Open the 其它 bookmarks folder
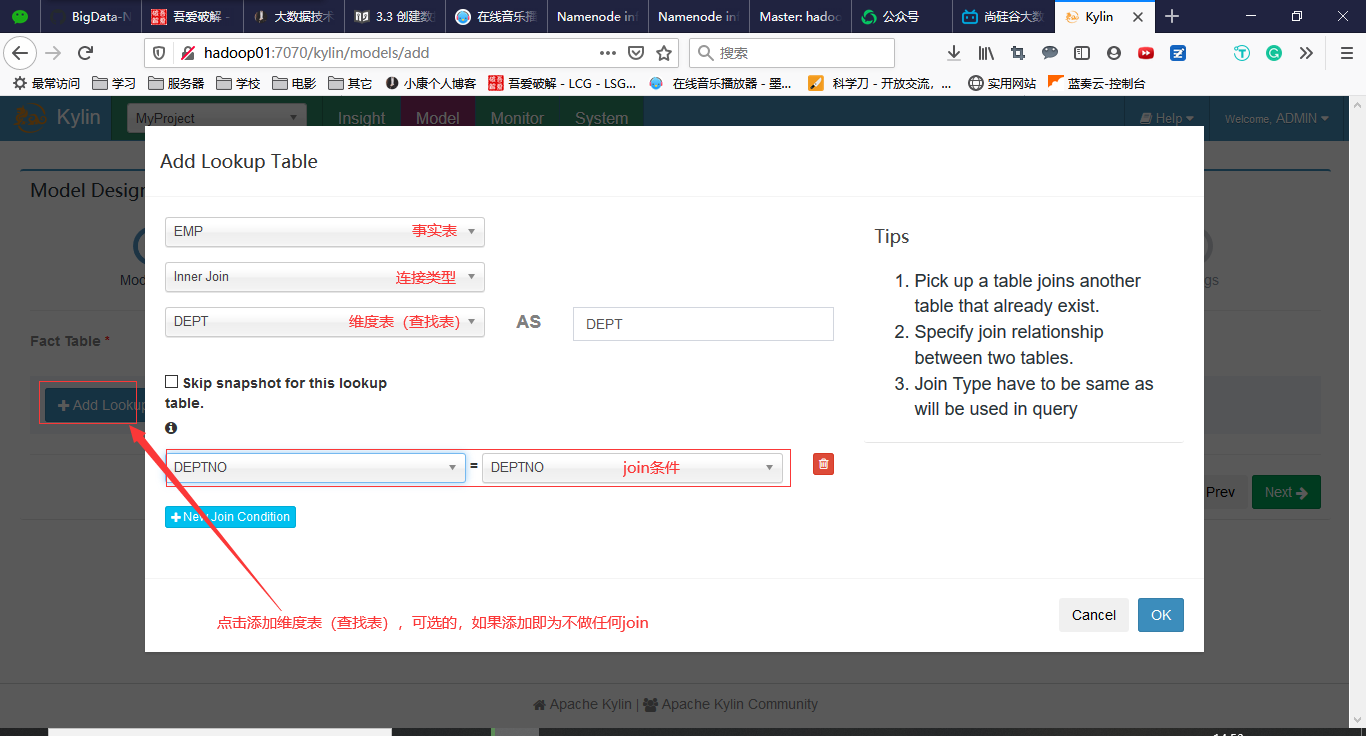Image resolution: width=1366 pixels, height=736 pixels. (350, 83)
